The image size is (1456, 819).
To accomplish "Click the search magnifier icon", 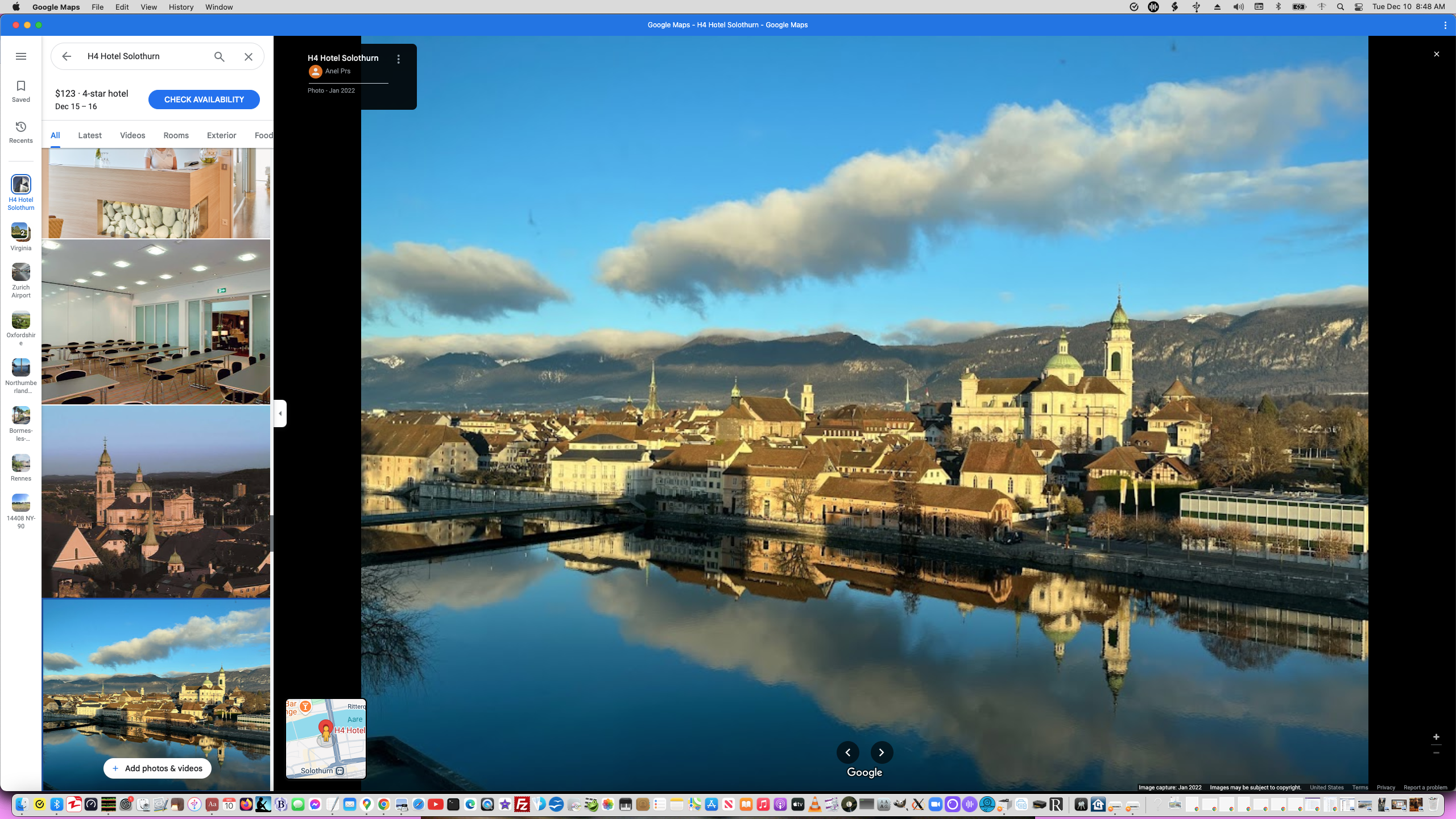I will click(220, 56).
